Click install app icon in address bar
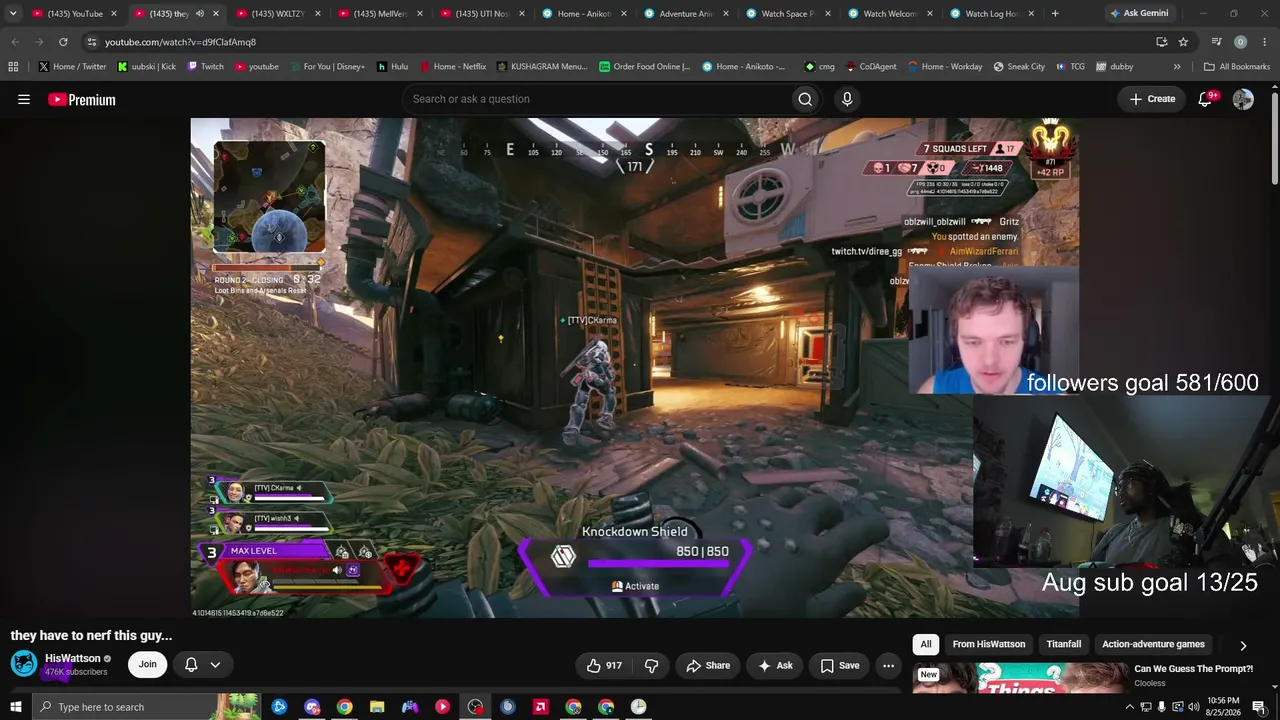Viewport: 1280px width, 720px height. (x=1161, y=42)
